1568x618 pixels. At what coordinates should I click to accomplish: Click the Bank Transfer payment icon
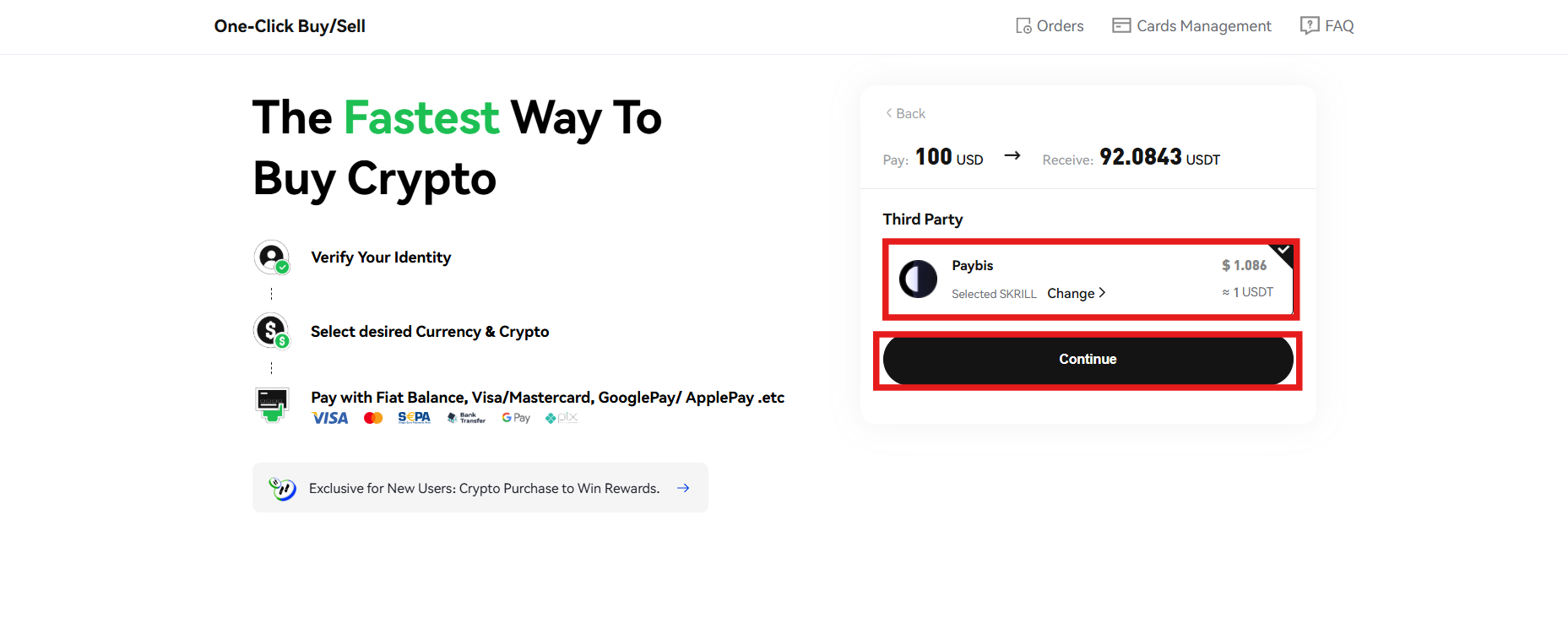(x=465, y=417)
